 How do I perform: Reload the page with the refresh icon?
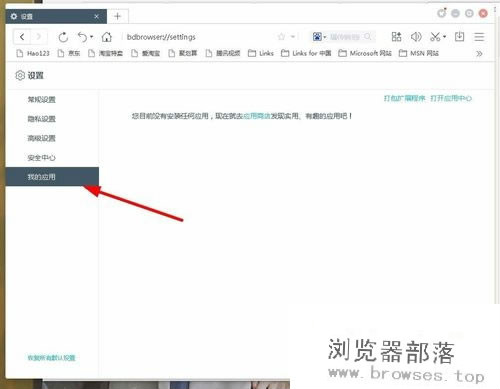pyautogui.click(x=63, y=37)
